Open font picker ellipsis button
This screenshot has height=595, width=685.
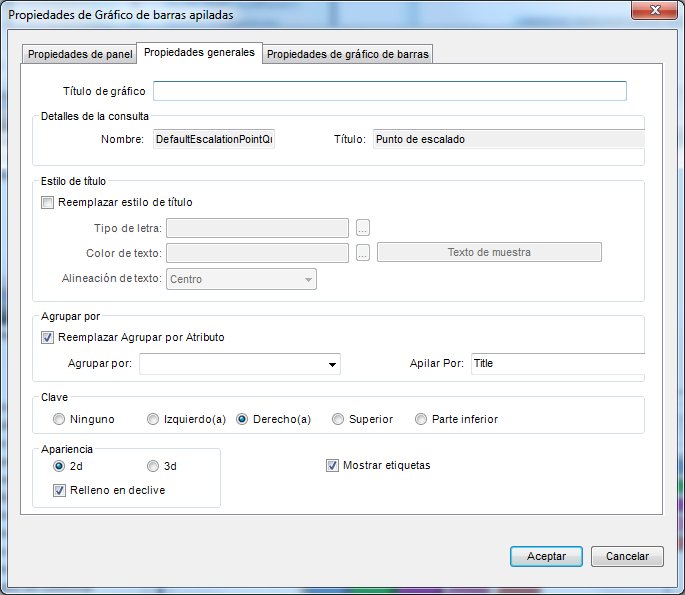coord(363,228)
